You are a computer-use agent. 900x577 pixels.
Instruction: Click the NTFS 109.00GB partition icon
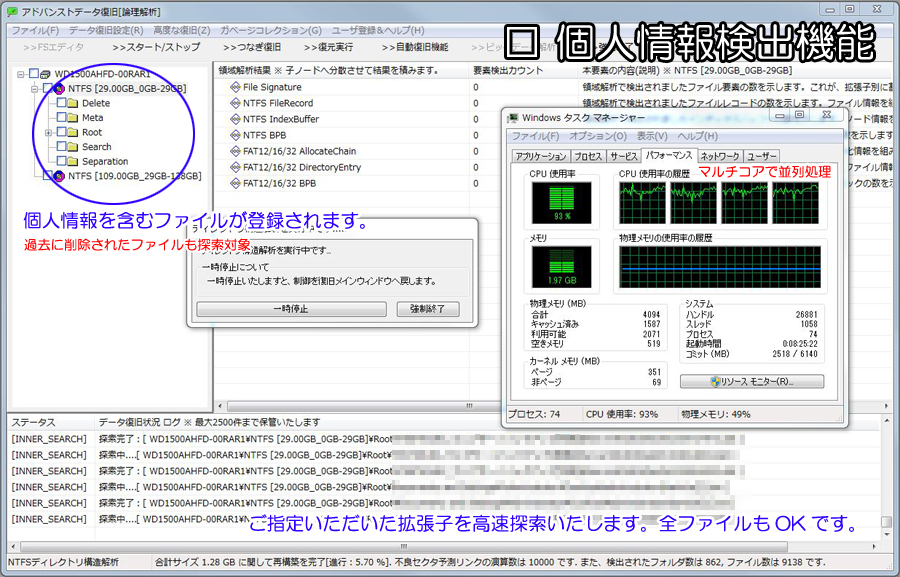pos(59,176)
